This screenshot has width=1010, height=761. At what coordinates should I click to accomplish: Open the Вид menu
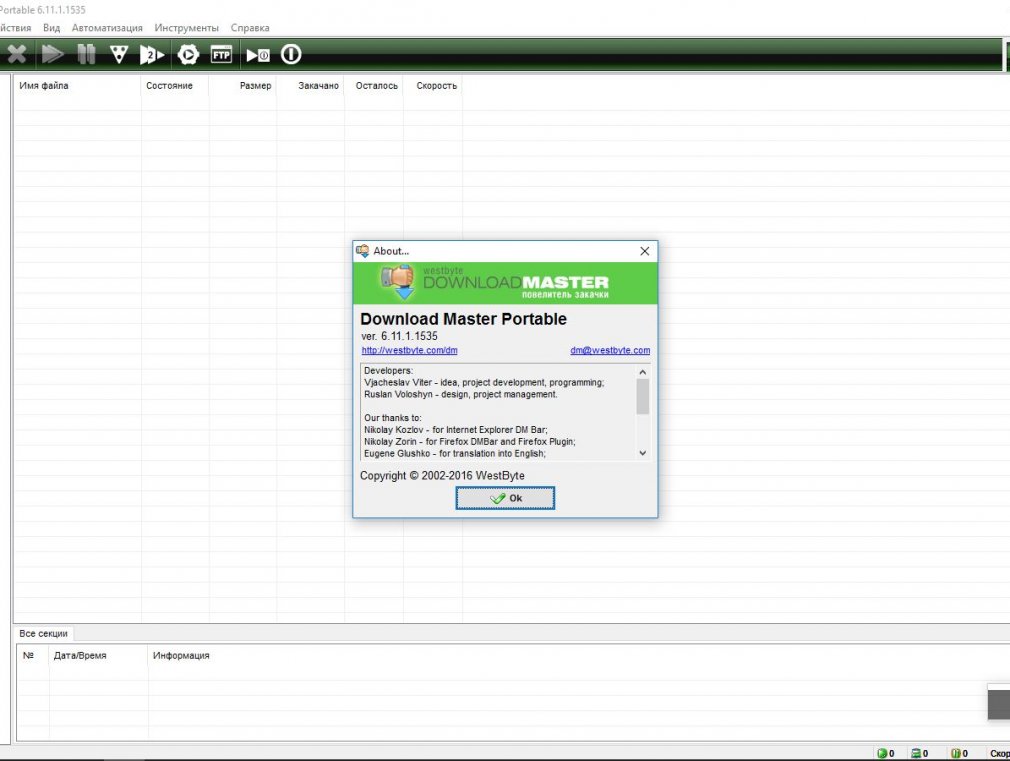52,28
